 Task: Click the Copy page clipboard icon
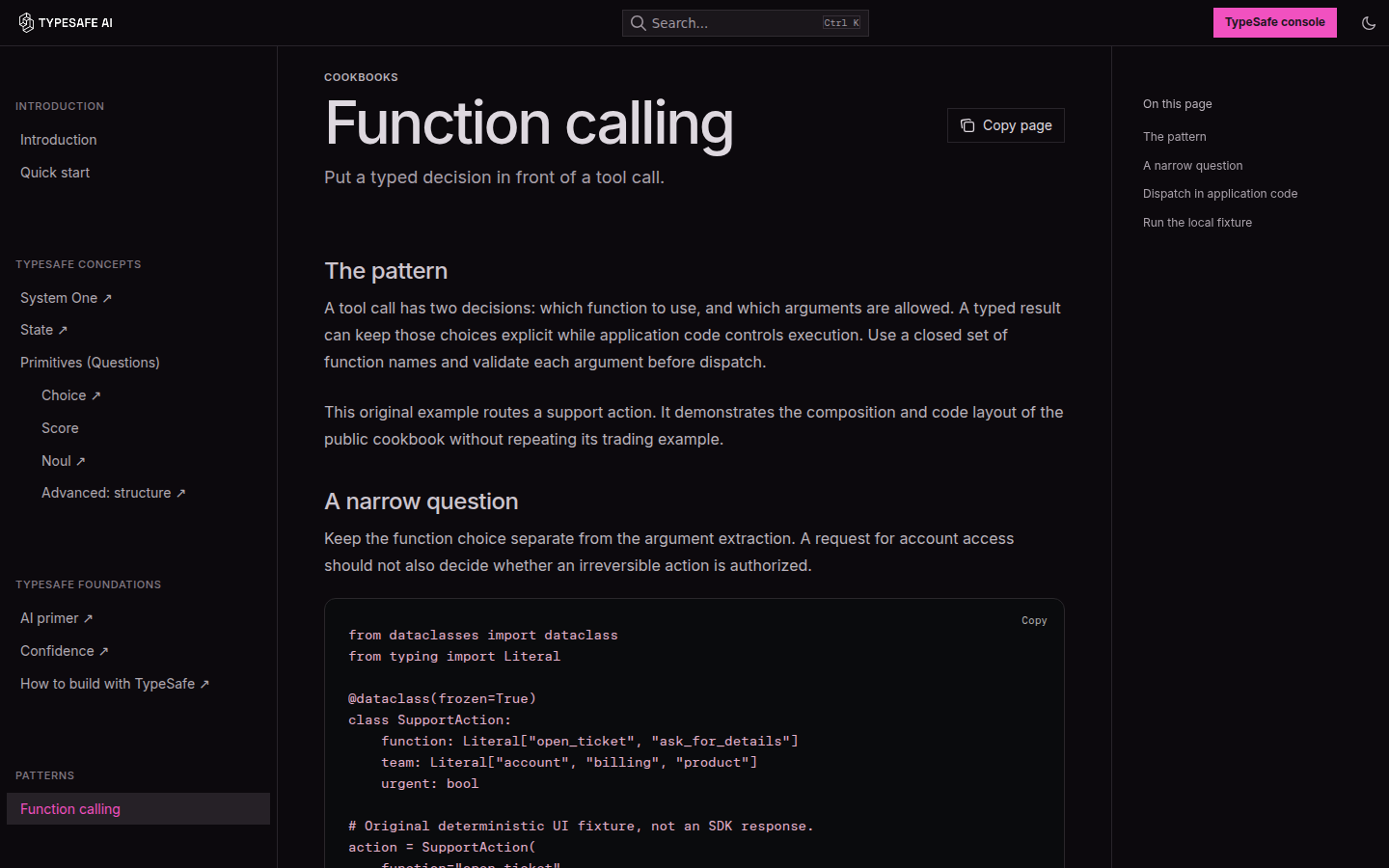click(x=967, y=125)
